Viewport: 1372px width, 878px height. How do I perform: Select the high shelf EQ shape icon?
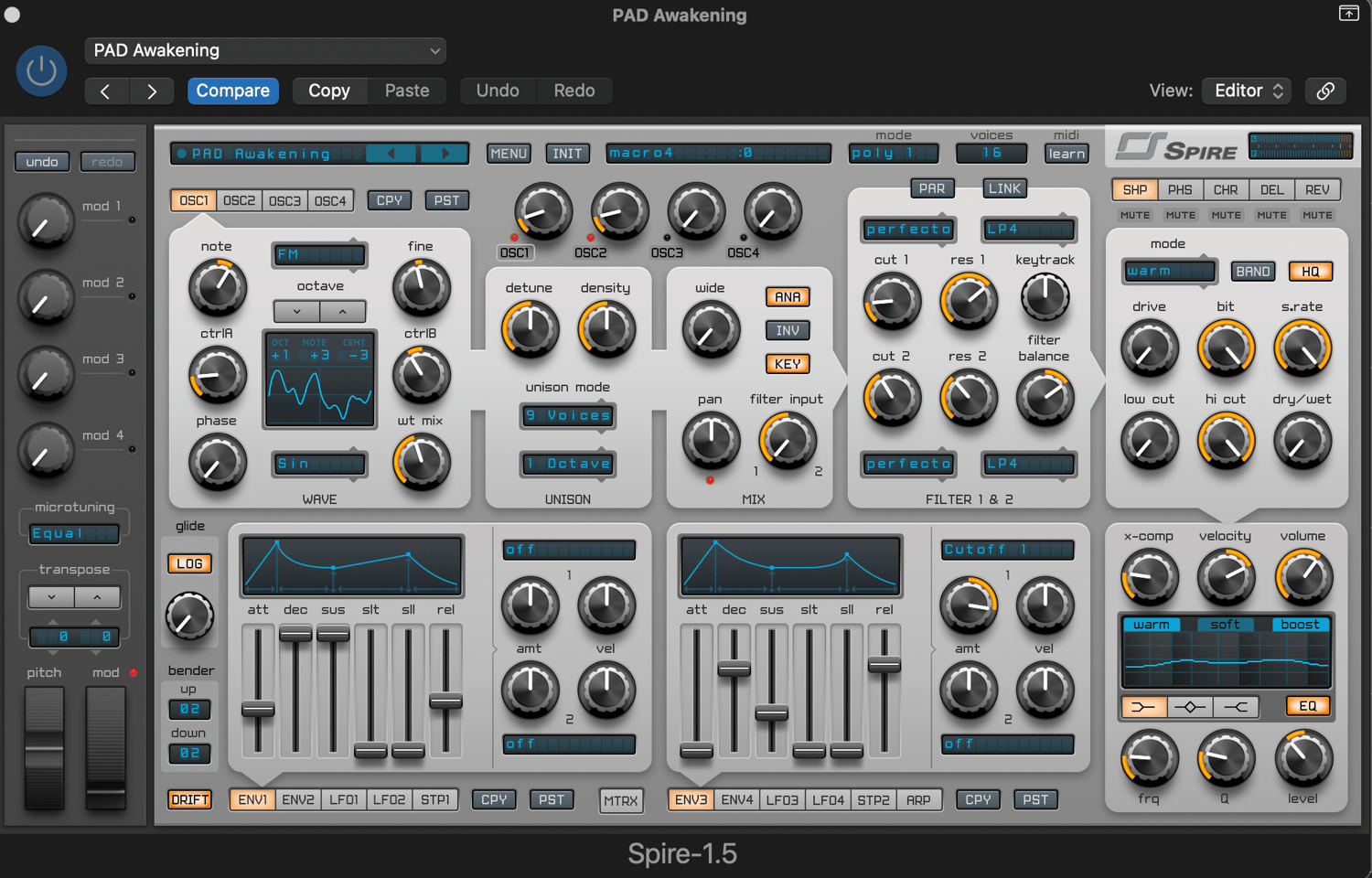coord(1236,707)
